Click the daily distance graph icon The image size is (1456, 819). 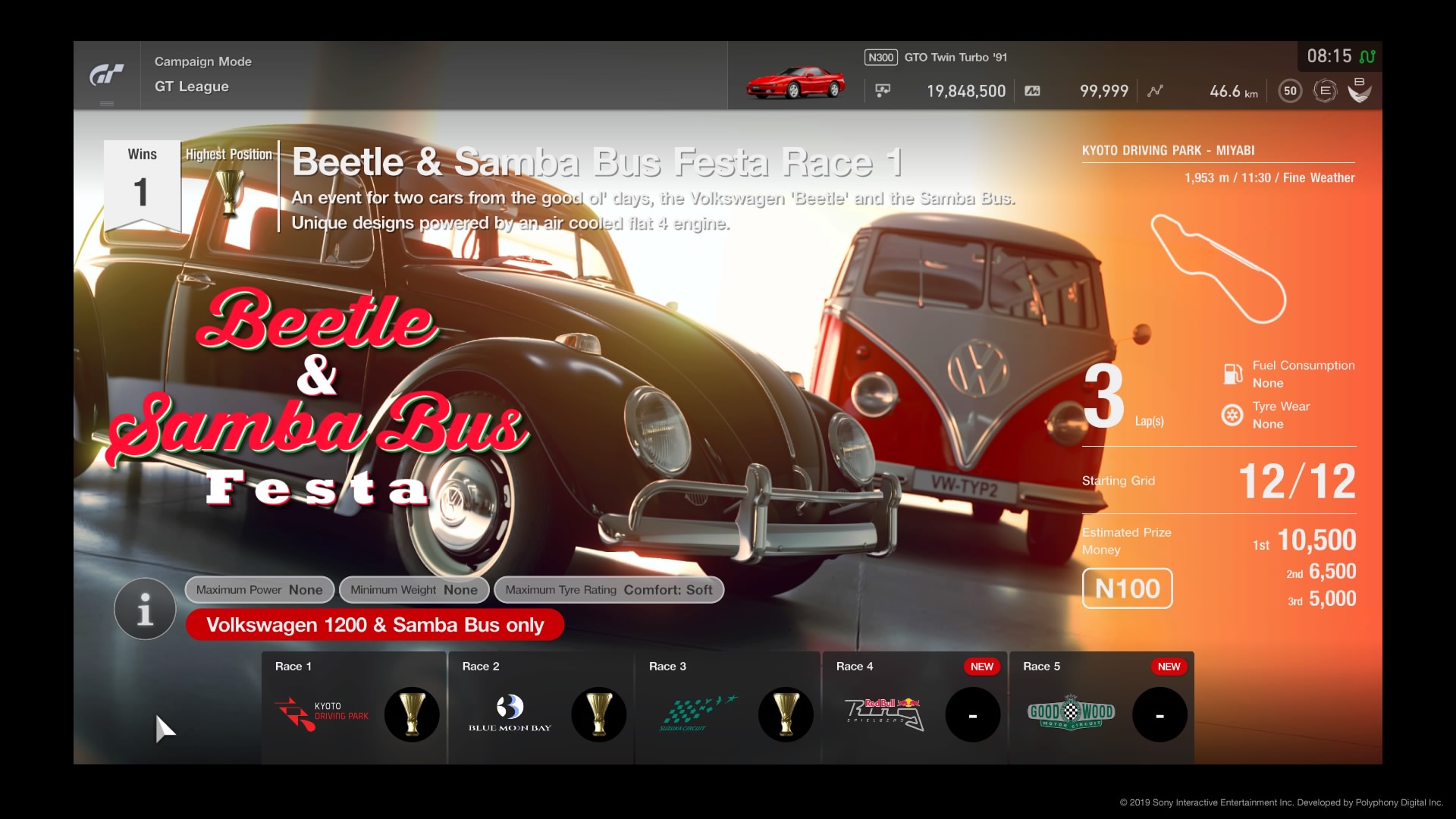click(1155, 91)
